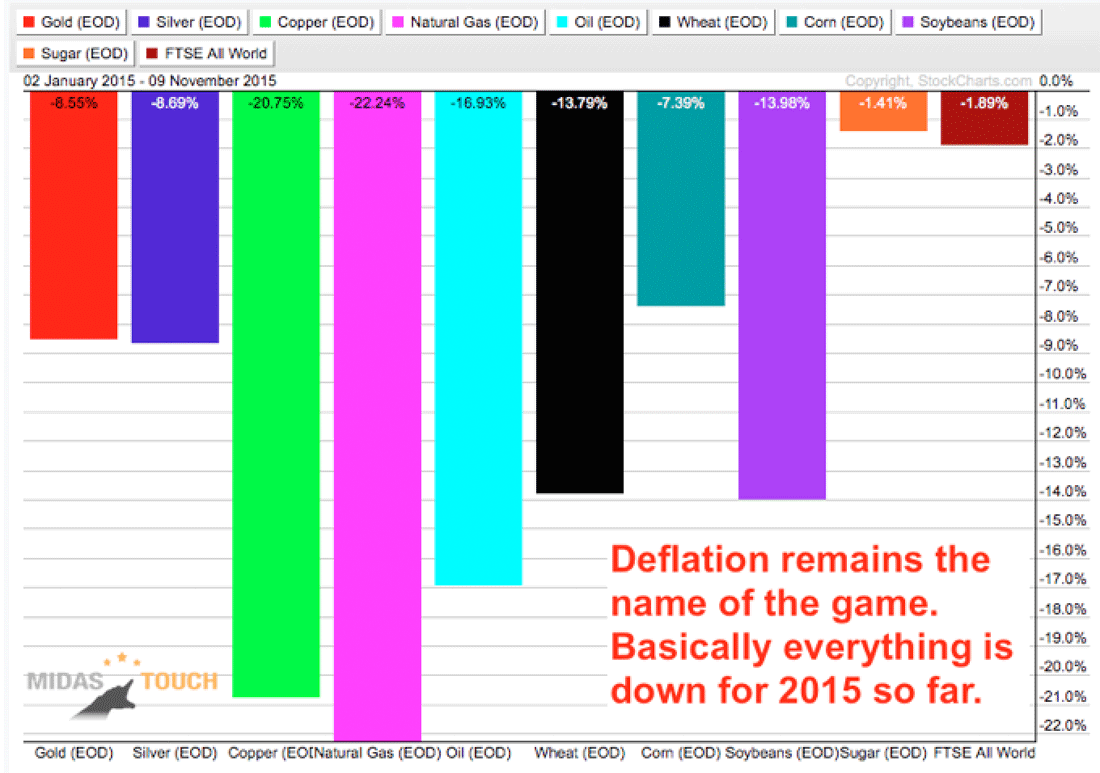Click the teal Corn bar
The height and width of the screenshot is (773, 1100).
(x=680, y=199)
